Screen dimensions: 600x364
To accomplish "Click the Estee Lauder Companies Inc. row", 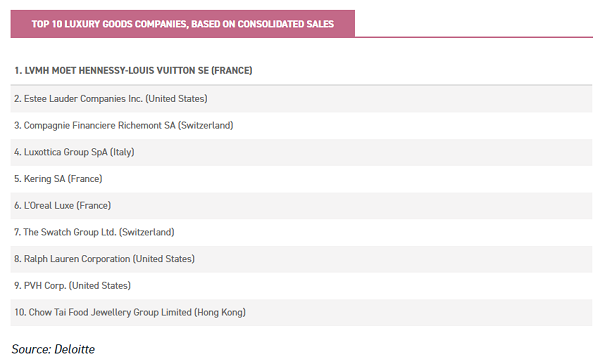I will click(301, 99).
